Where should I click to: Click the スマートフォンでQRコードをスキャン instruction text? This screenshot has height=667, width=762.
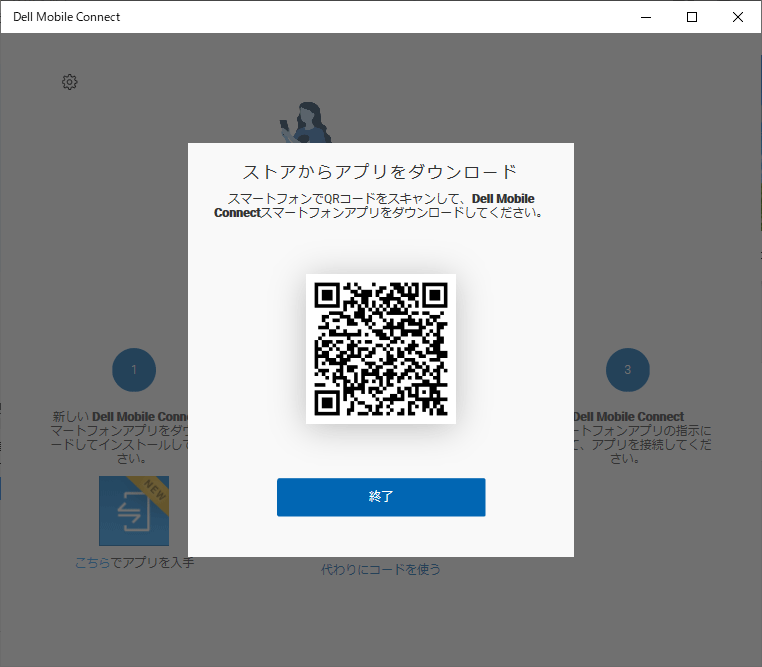point(379,205)
